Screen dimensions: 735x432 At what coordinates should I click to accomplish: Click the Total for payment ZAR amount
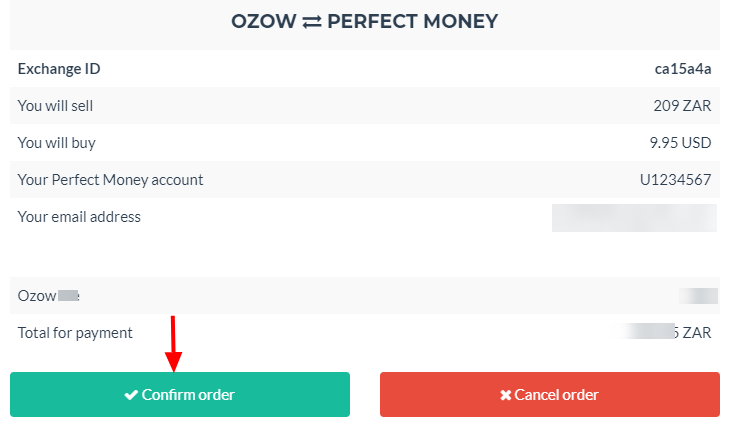click(668, 332)
